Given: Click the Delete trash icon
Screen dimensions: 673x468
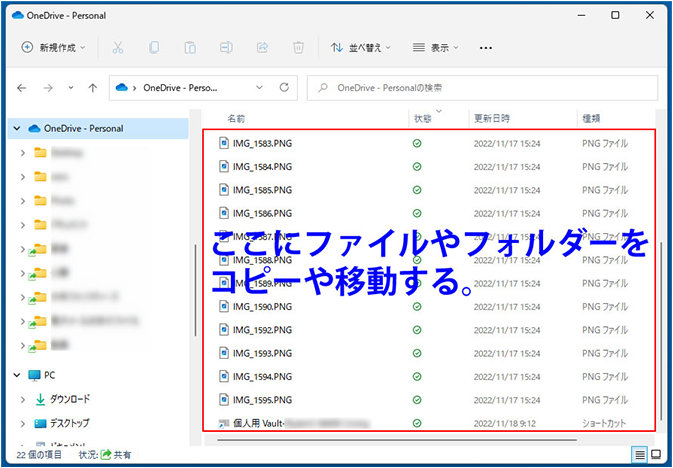Looking at the screenshot, I should pyautogui.click(x=298, y=48).
